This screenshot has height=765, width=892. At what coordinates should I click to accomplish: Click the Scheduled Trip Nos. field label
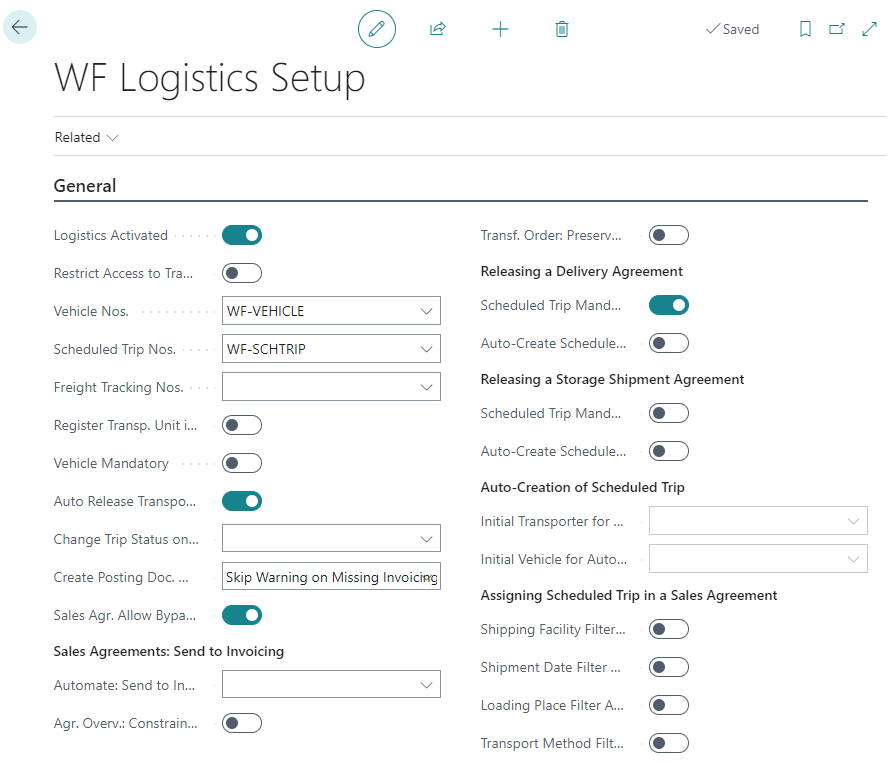(115, 350)
